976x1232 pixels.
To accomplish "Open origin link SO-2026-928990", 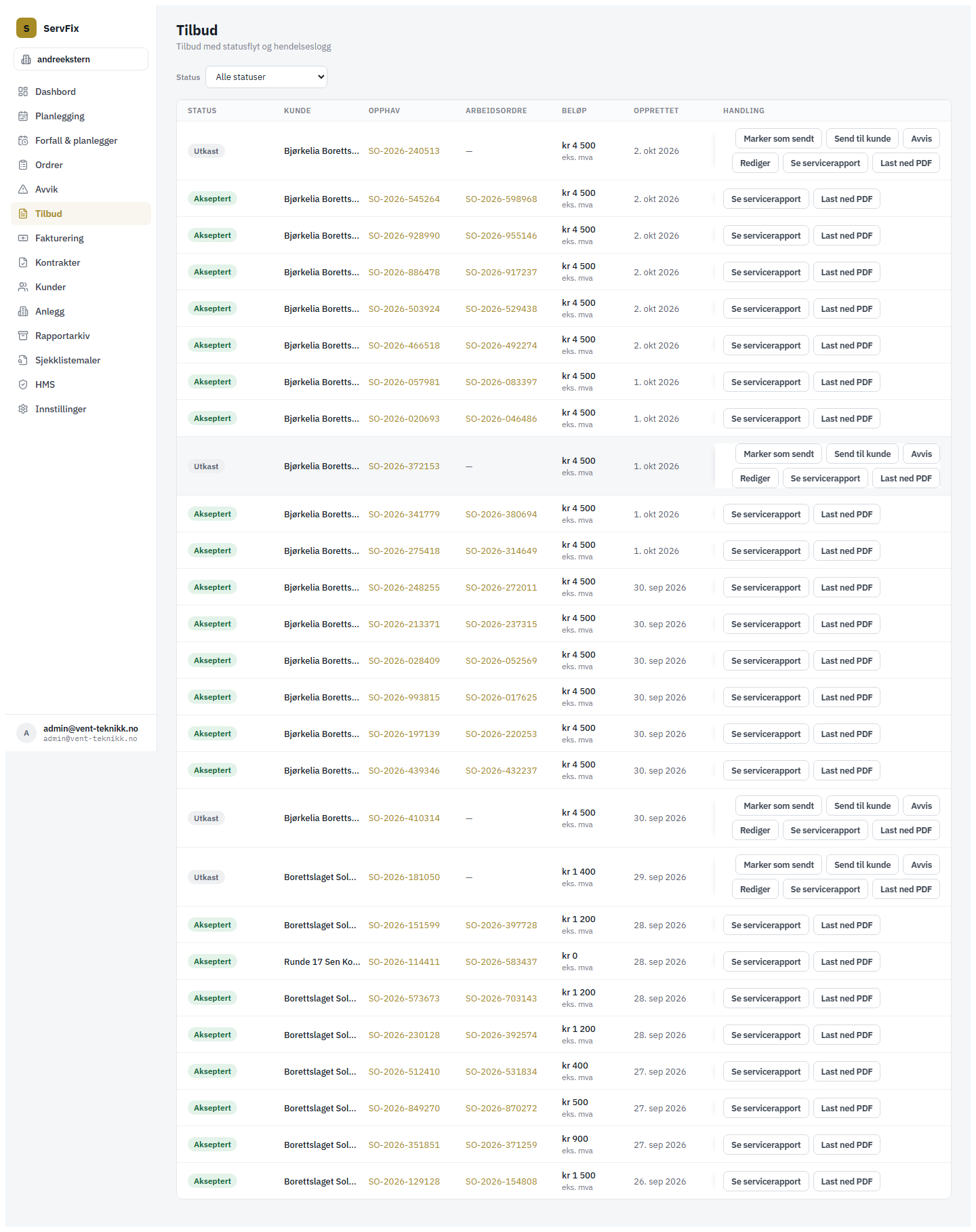I will pyautogui.click(x=404, y=235).
